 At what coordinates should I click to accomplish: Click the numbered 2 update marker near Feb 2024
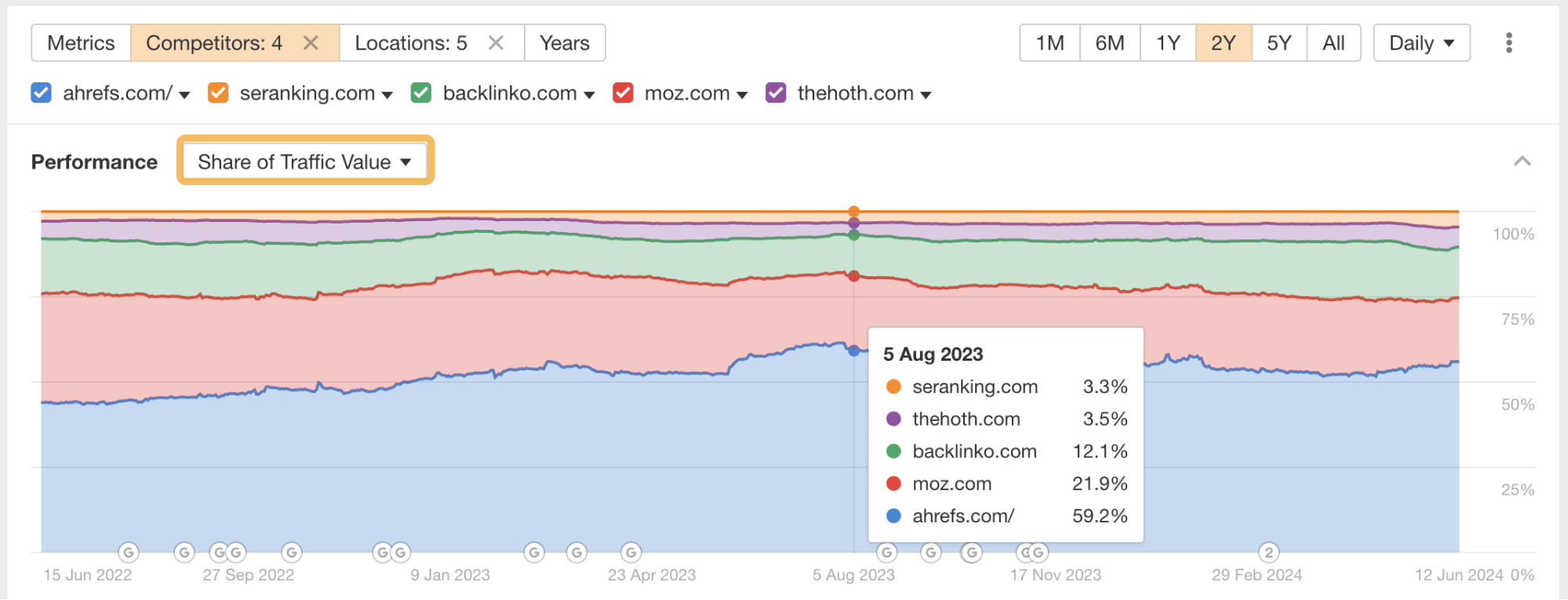click(x=1268, y=552)
